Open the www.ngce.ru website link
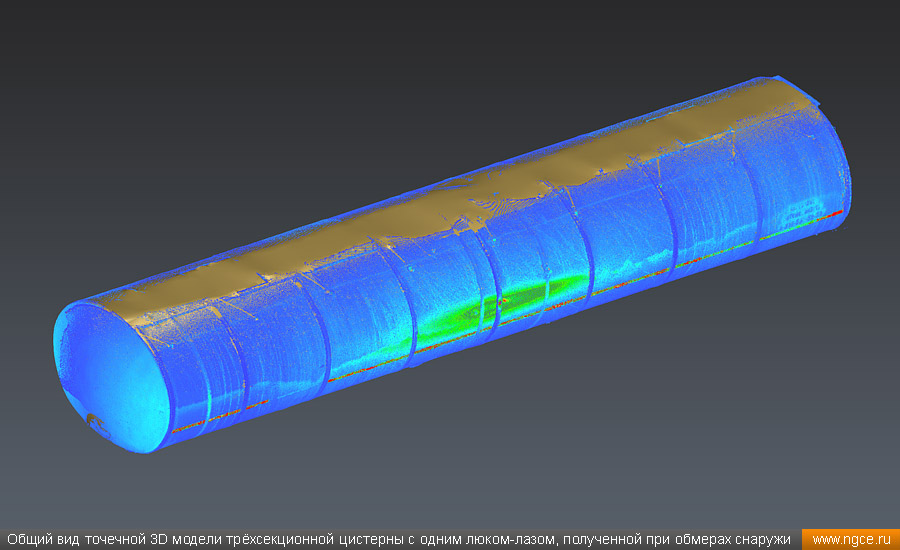Viewport: 900px width, 550px height. click(851, 540)
